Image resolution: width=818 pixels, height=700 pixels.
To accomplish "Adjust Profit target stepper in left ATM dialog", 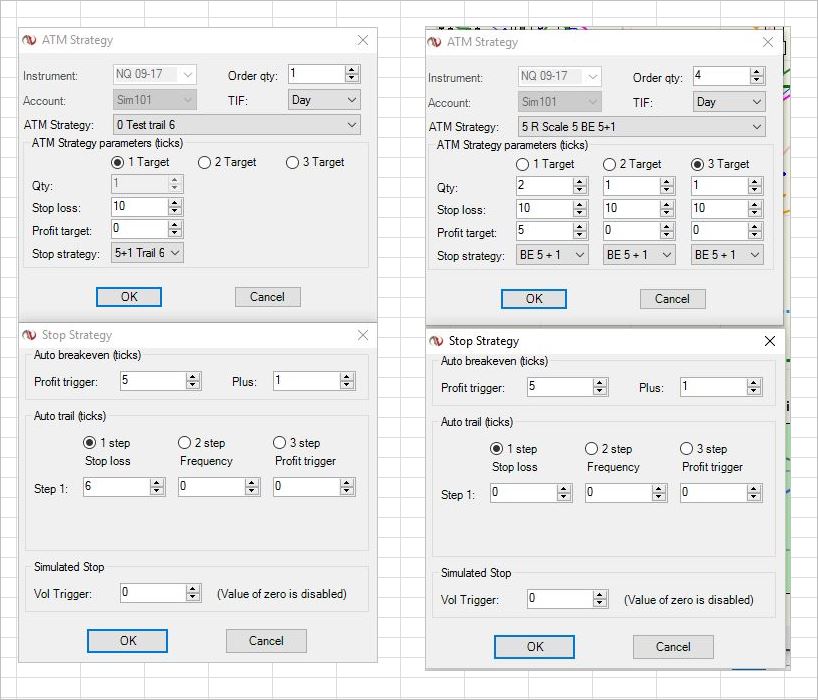I will pyautogui.click(x=175, y=229).
